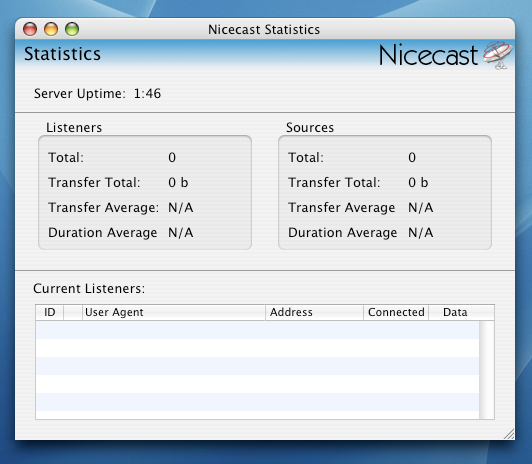This screenshot has width=532, height=464.
Task: Select the first row in listeners table
Action: tap(258, 330)
